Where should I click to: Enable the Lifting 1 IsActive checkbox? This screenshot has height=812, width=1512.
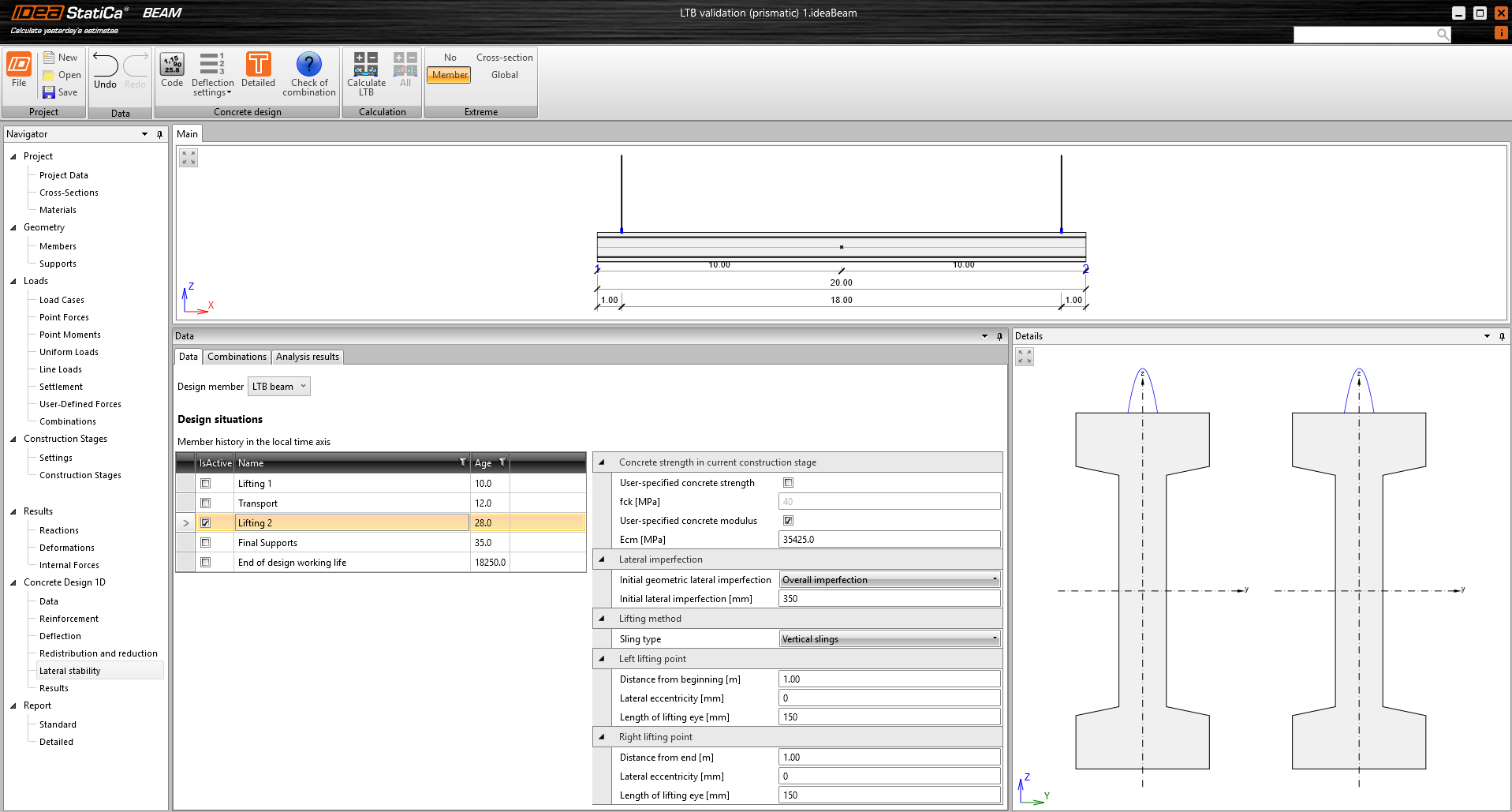click(x=206, y=484)
